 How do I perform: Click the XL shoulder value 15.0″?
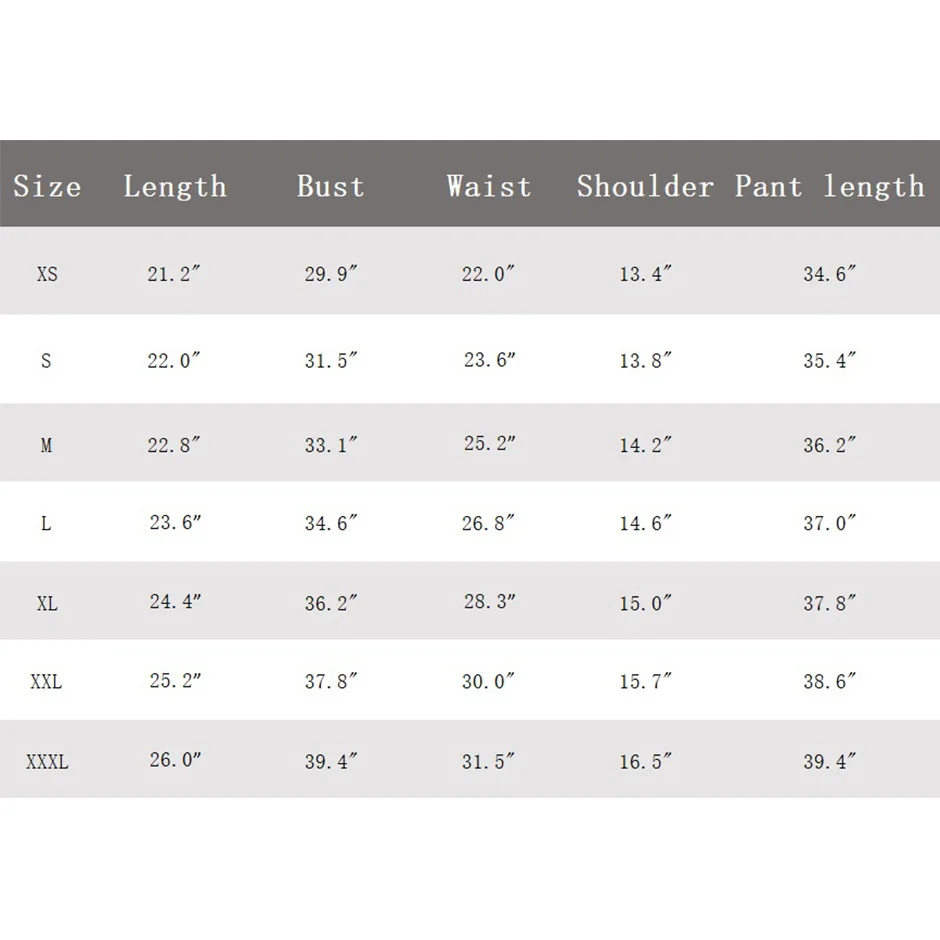pyautogui.click(x=645, y=604)
